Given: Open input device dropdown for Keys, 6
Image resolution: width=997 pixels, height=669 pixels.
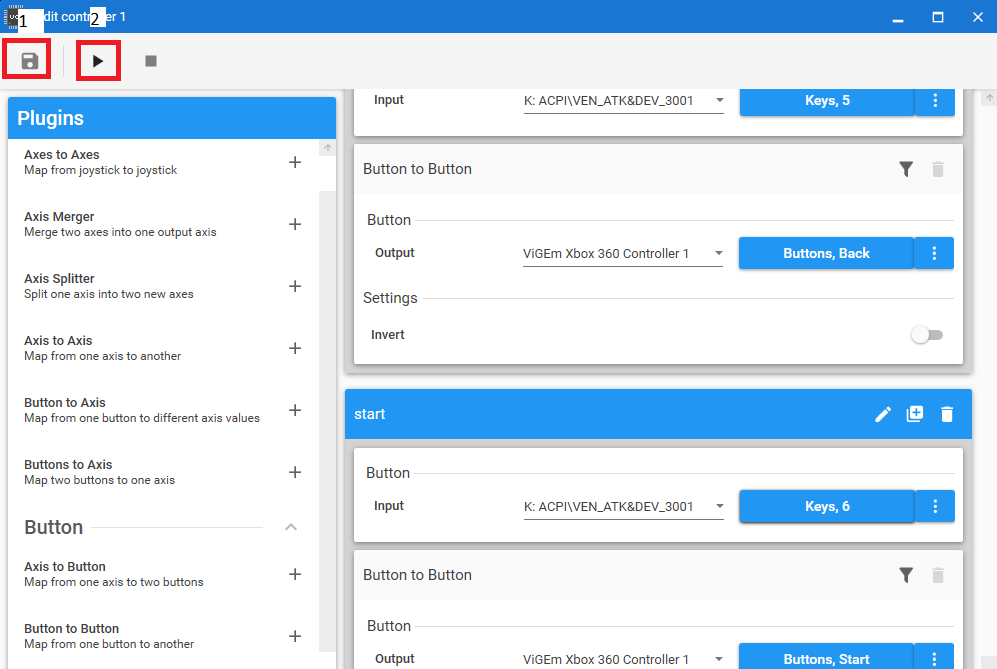Looking at the screenshot, I should [x=624, y=507].
